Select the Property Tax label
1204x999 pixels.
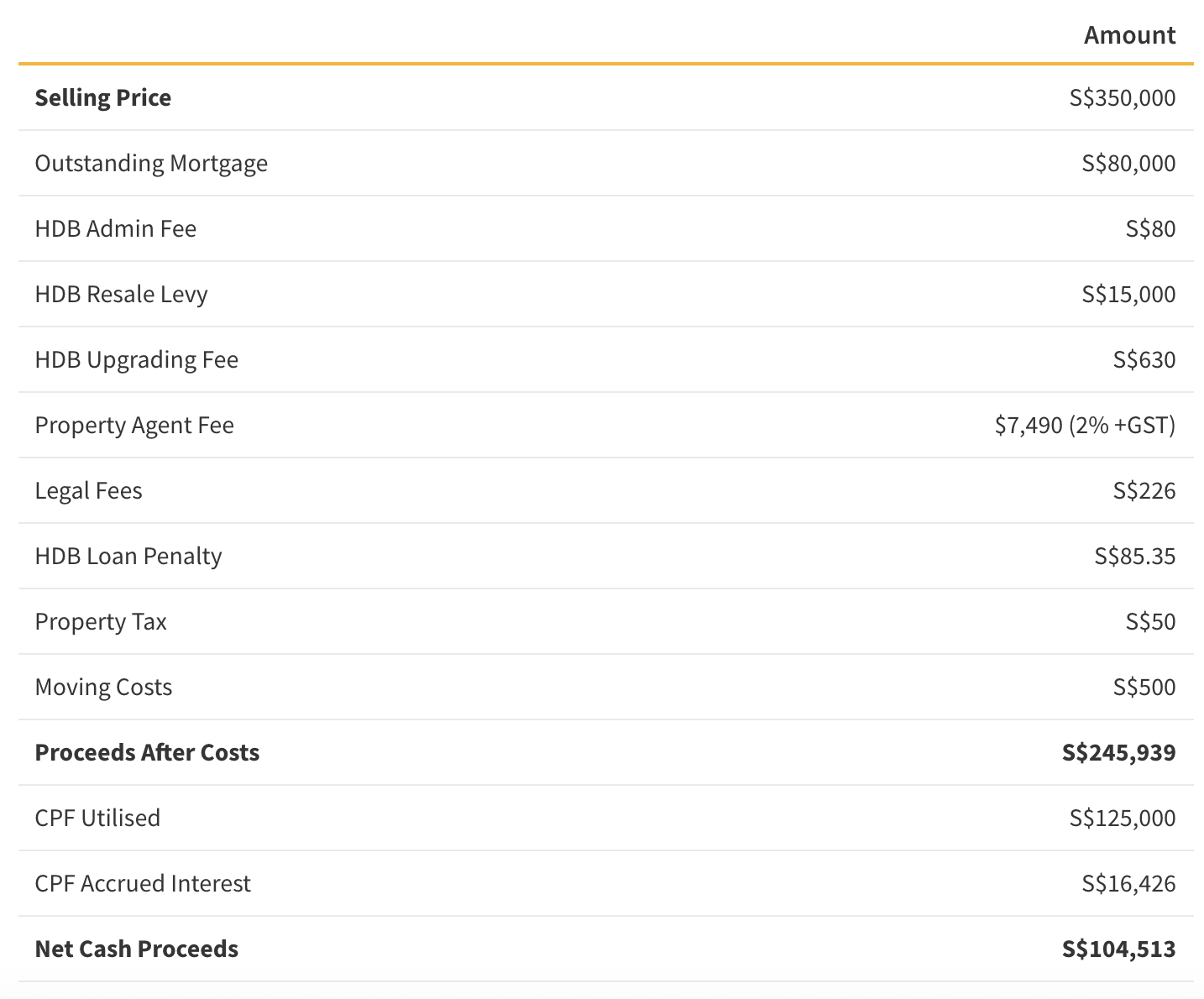click(101, 621)
